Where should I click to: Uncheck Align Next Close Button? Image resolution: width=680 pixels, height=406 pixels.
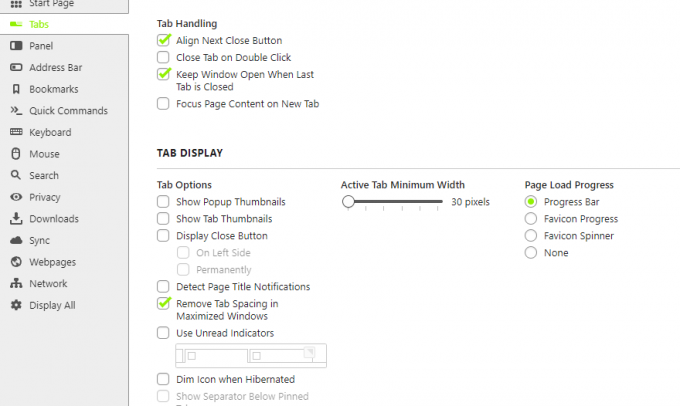pyautogui.click(x=163, y=40)
